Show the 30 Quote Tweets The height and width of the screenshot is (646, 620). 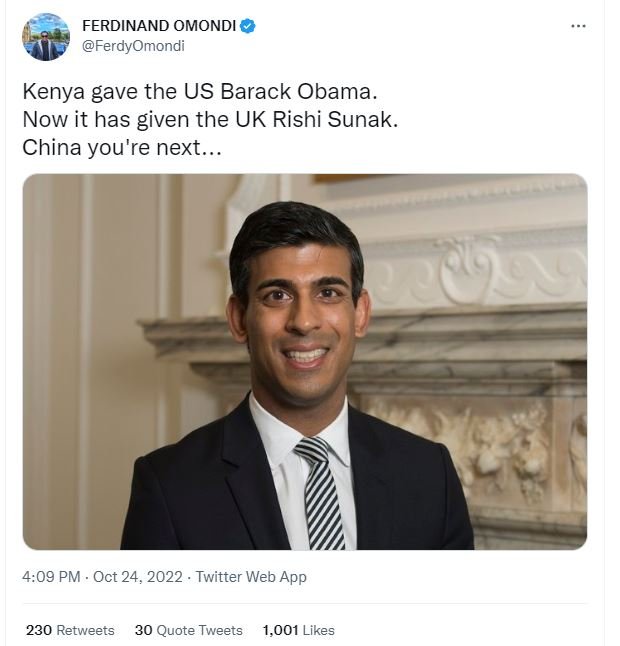(189, 630)
